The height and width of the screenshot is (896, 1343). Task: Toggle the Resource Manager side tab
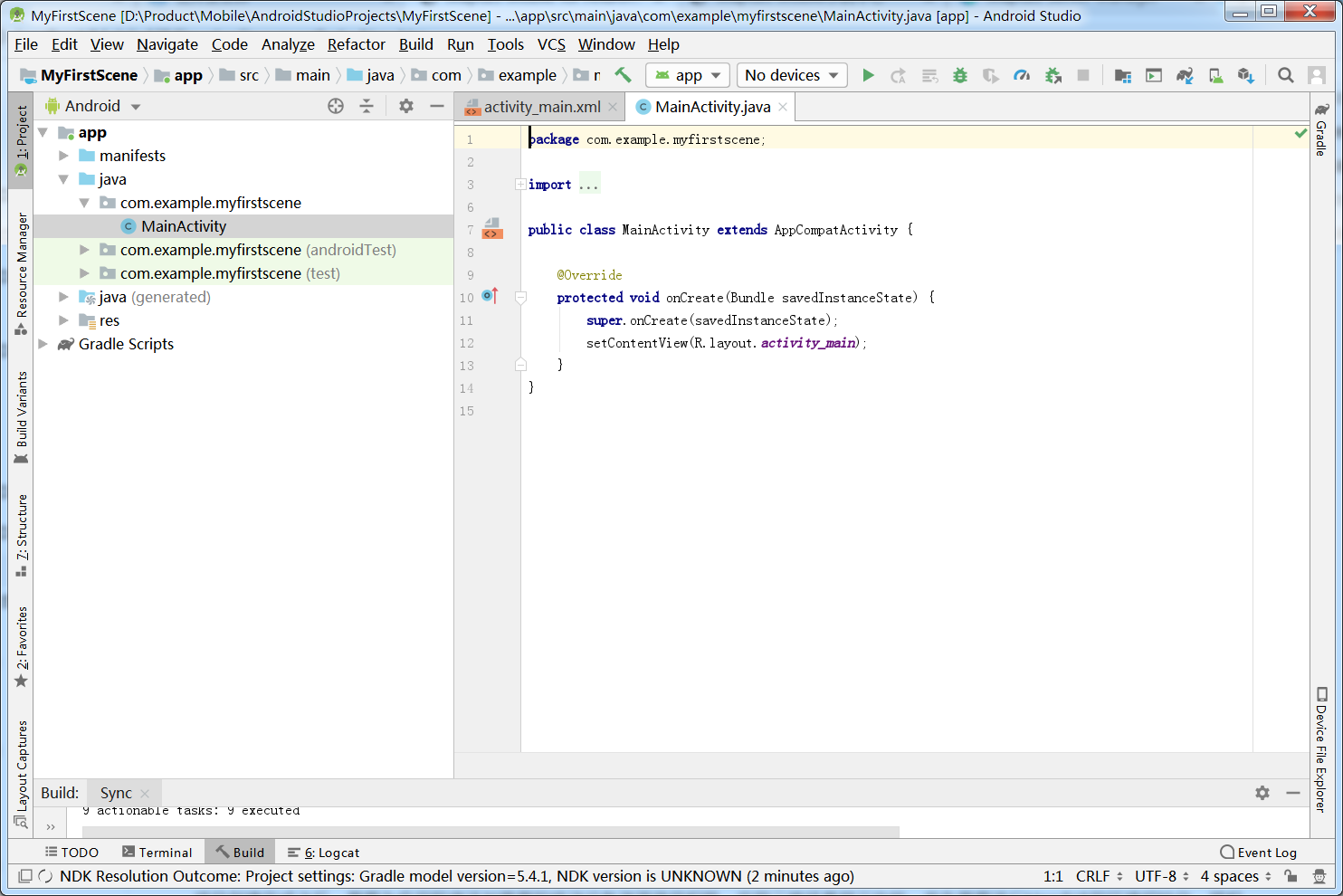21,274
